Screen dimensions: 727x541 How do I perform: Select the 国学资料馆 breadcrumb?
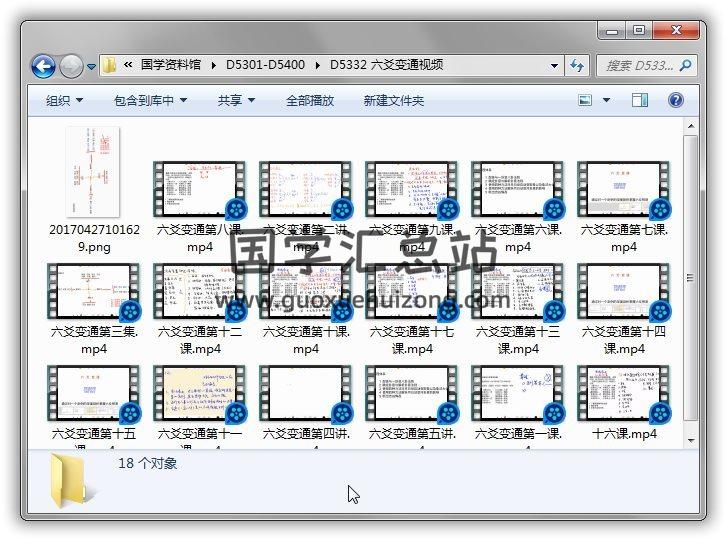pyautogui.click(x=171, y=65)
